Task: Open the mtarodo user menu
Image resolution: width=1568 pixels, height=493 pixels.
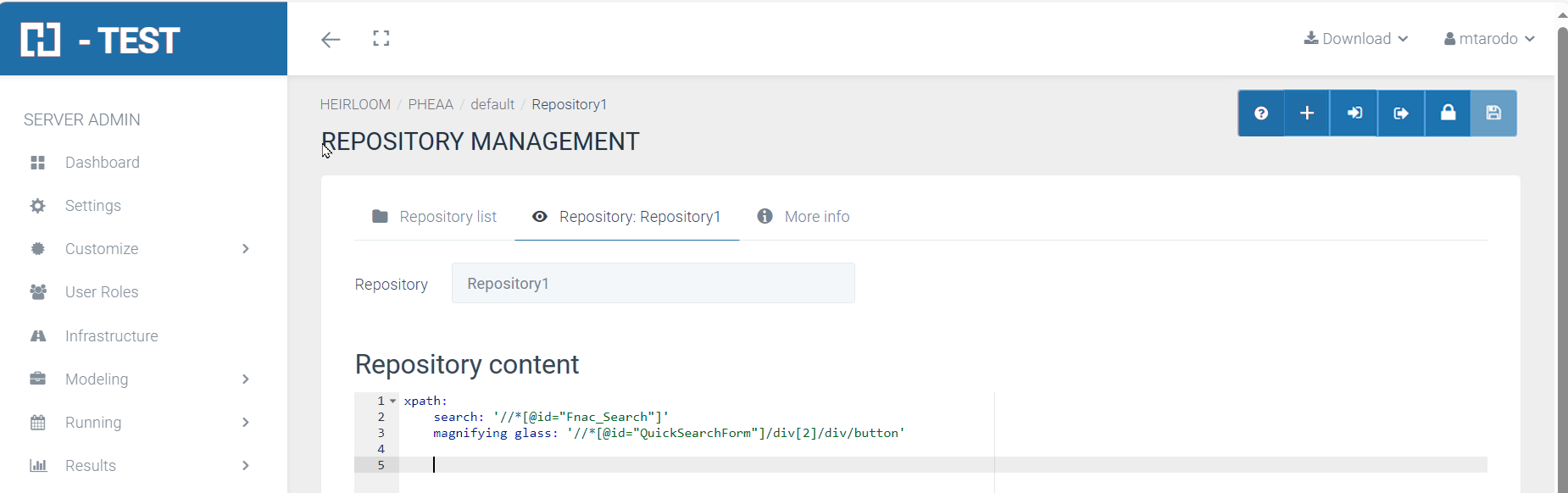Action: pos(1489,39)
